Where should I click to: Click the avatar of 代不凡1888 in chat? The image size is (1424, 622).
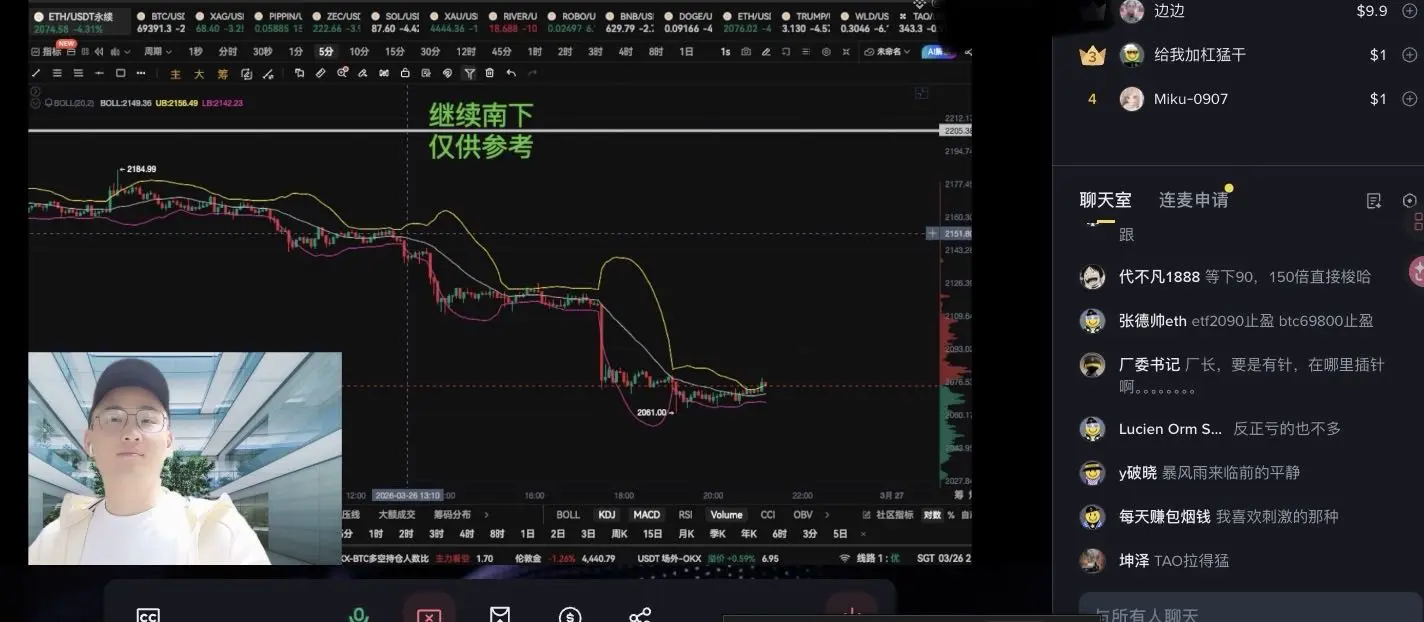pyautogui.click(x=1092, y=277)
